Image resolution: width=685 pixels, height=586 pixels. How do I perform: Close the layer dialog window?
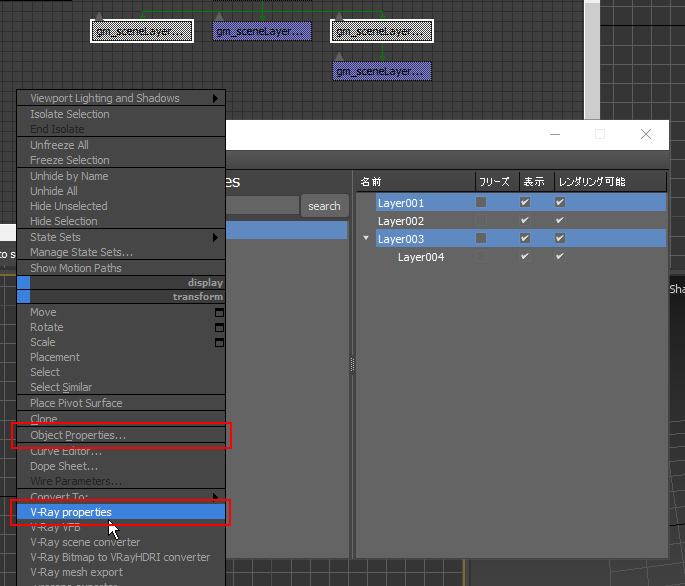[x=645, y=134]
